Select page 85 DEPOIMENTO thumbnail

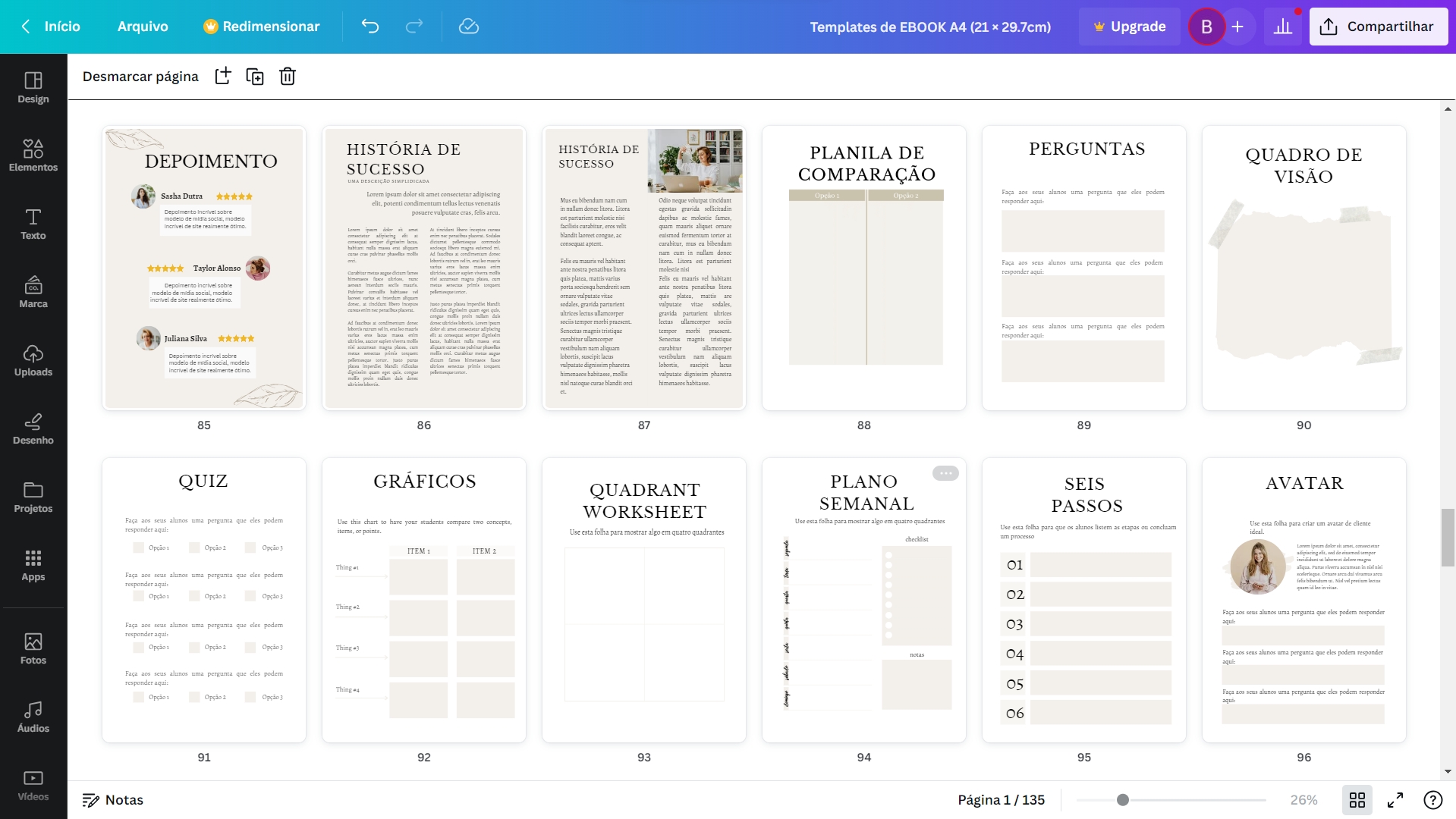(x=204, y=268)
